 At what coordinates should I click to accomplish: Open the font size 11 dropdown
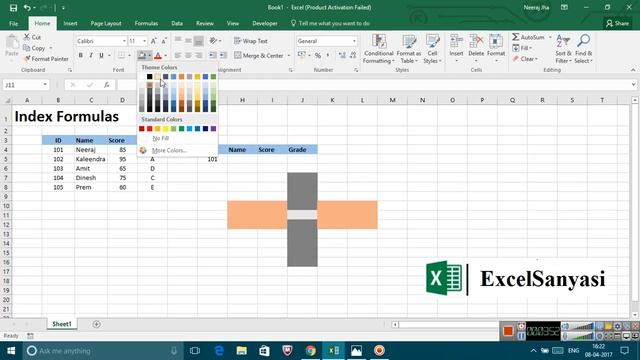click(144, 41)
